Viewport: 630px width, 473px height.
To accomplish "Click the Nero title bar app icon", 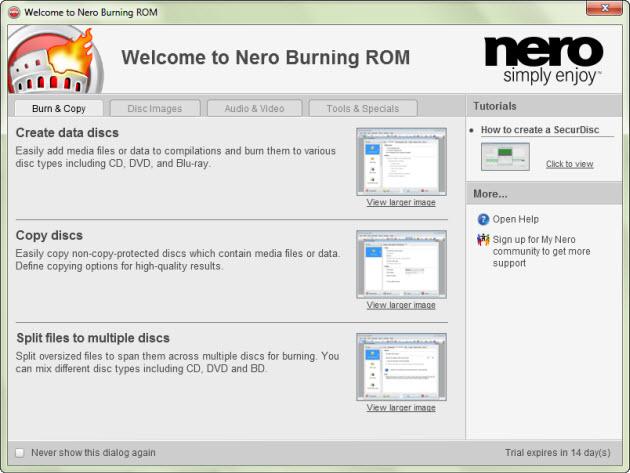I will click(14, 12).
